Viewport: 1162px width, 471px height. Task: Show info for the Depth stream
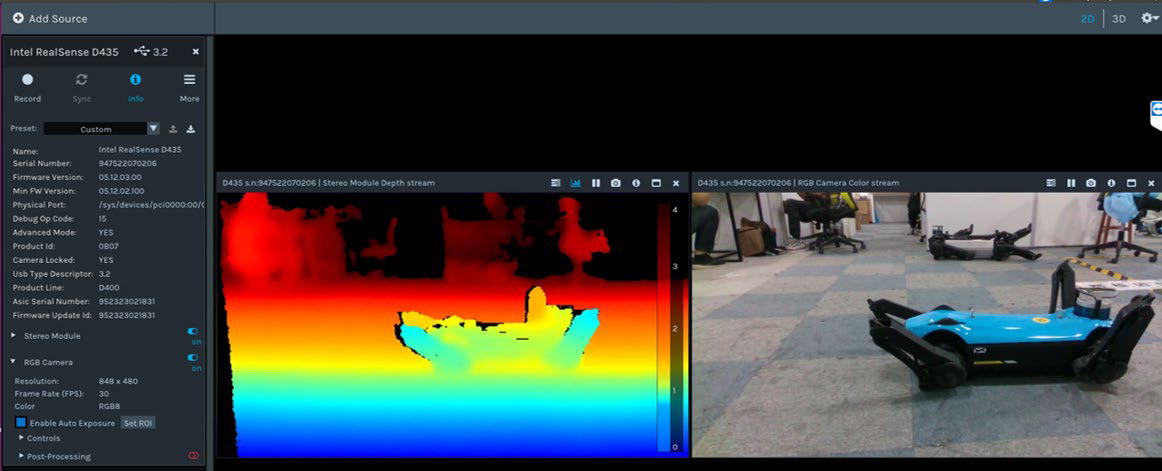pos(636,183)
